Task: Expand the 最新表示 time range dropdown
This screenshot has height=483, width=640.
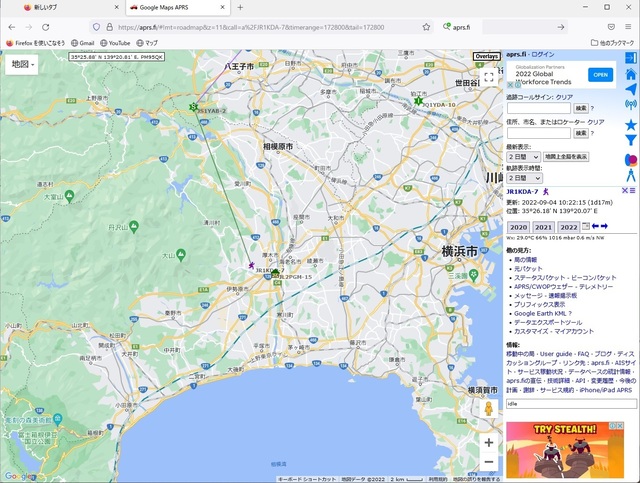Action: (x=522, y=157)
